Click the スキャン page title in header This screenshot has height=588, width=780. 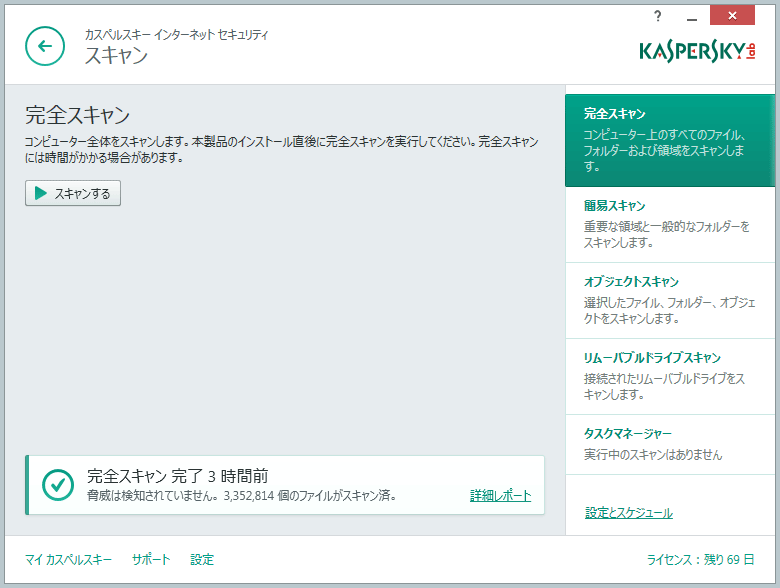coord(116,55)
